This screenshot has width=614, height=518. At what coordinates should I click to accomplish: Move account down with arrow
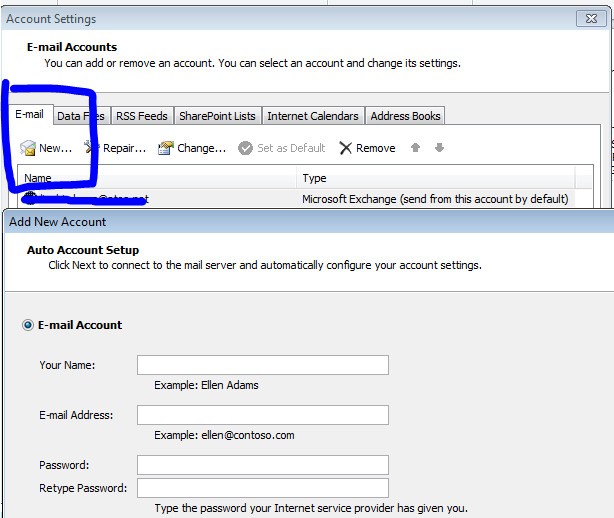click(x=439, y=148)
